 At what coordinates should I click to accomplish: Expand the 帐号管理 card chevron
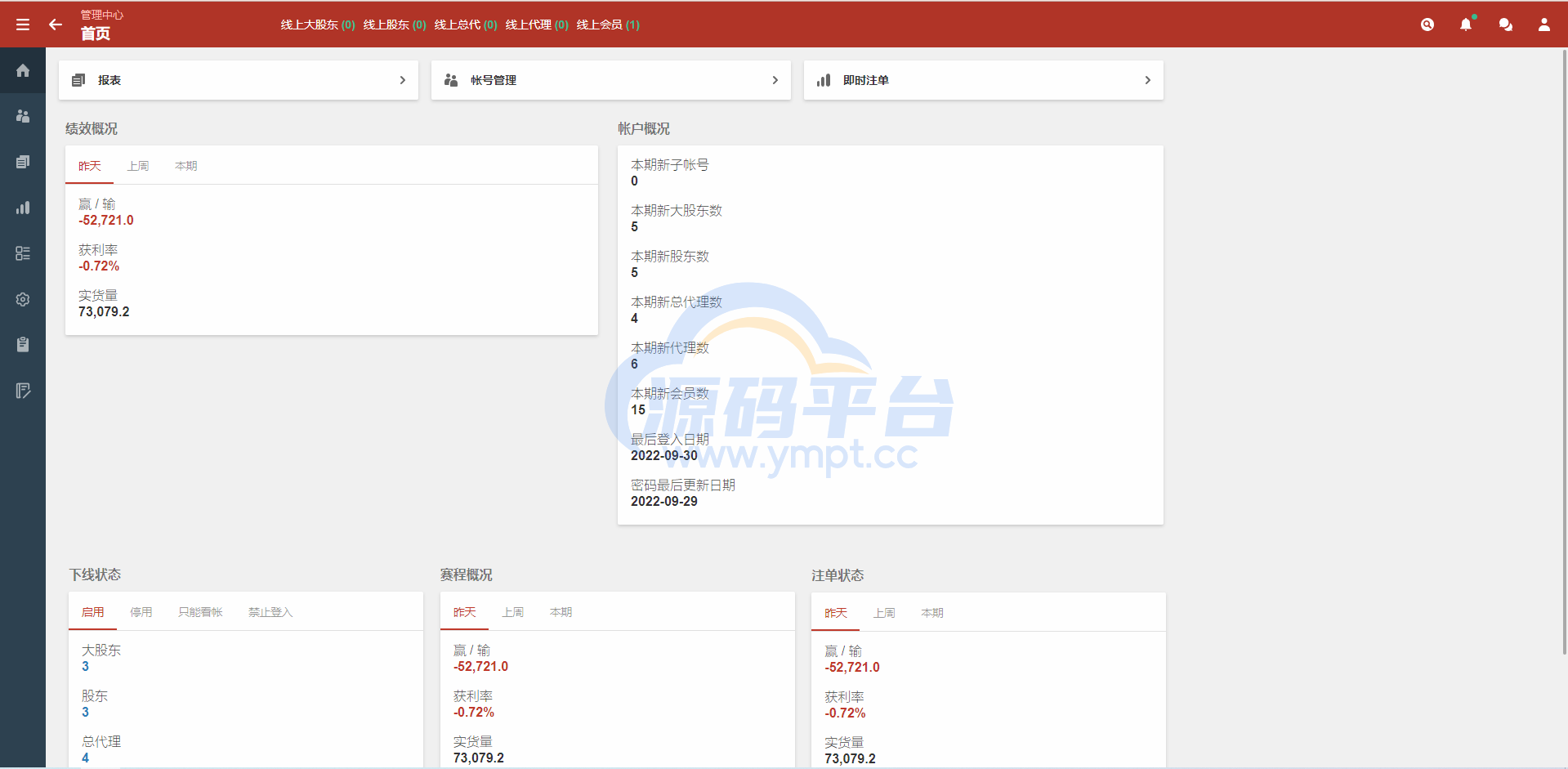[x=775, y=80]
